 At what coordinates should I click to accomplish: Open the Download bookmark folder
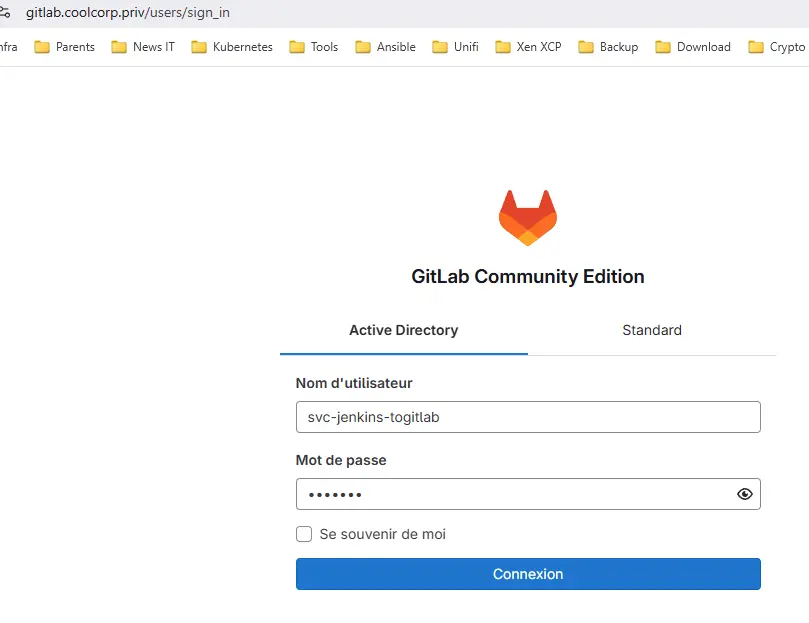click(x=692, y=47)
